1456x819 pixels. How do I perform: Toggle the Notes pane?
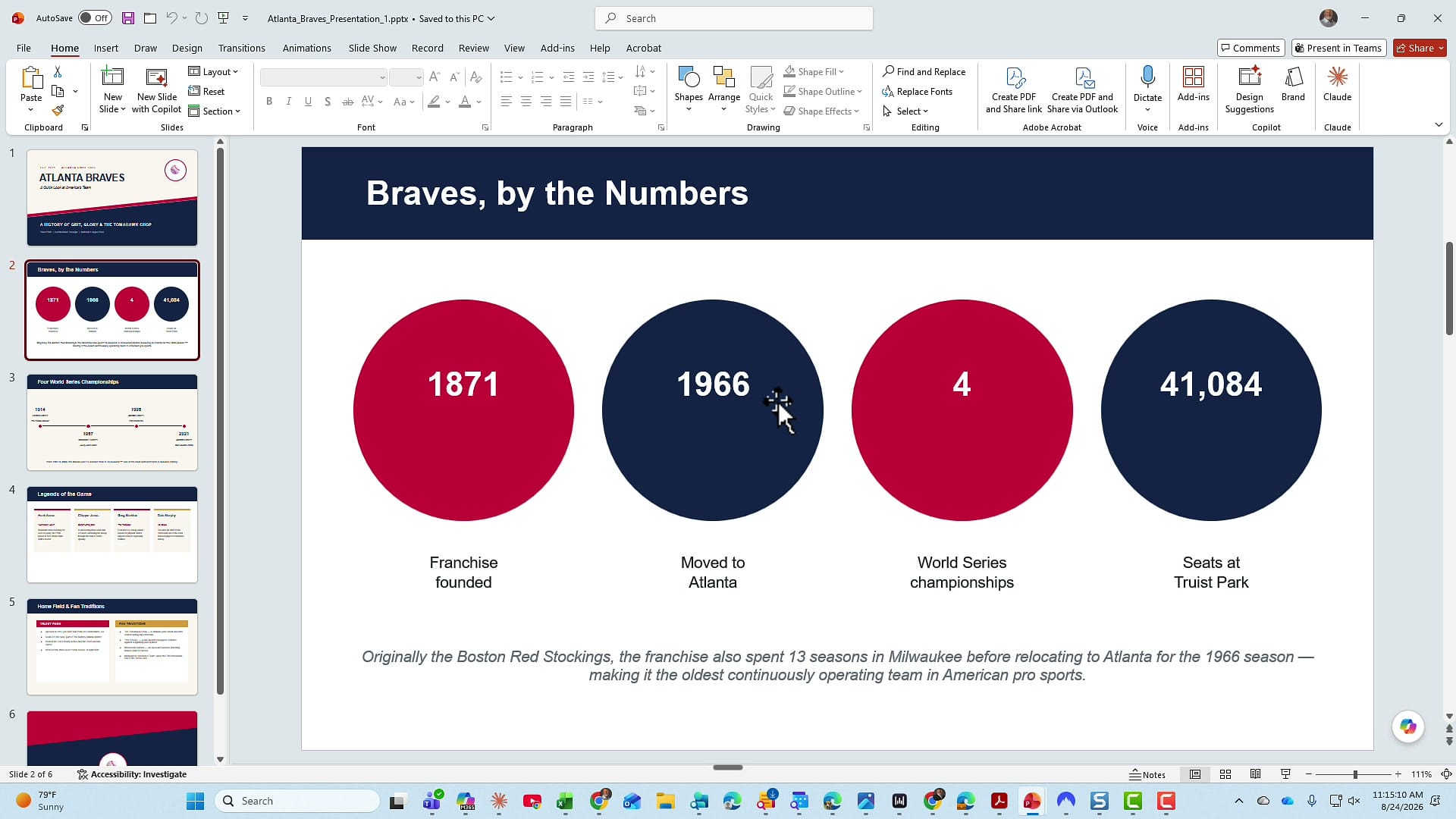[x=1147, y=774]
